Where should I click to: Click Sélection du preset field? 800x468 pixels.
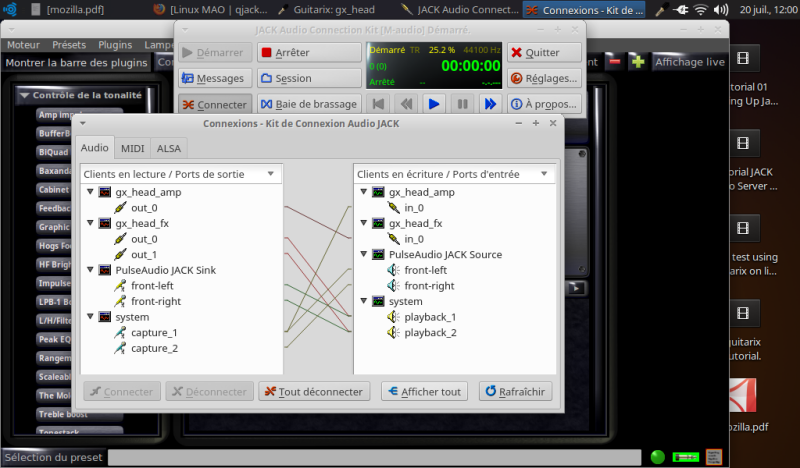(x=374, y=457)
